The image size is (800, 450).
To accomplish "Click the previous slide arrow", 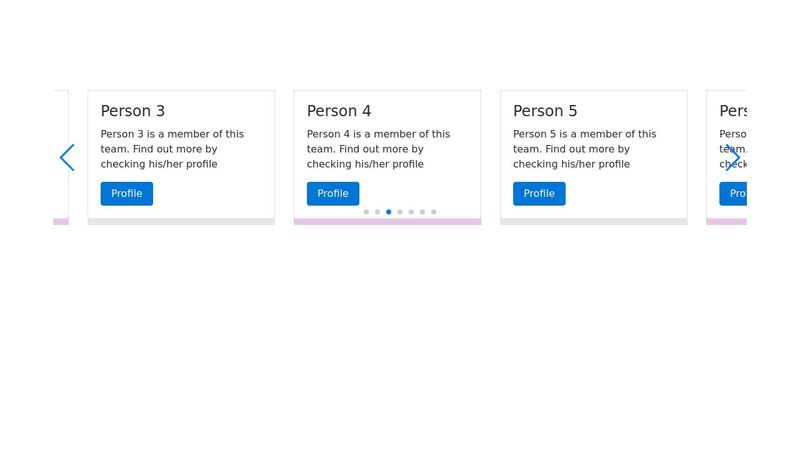I will (x=67, y=158).
